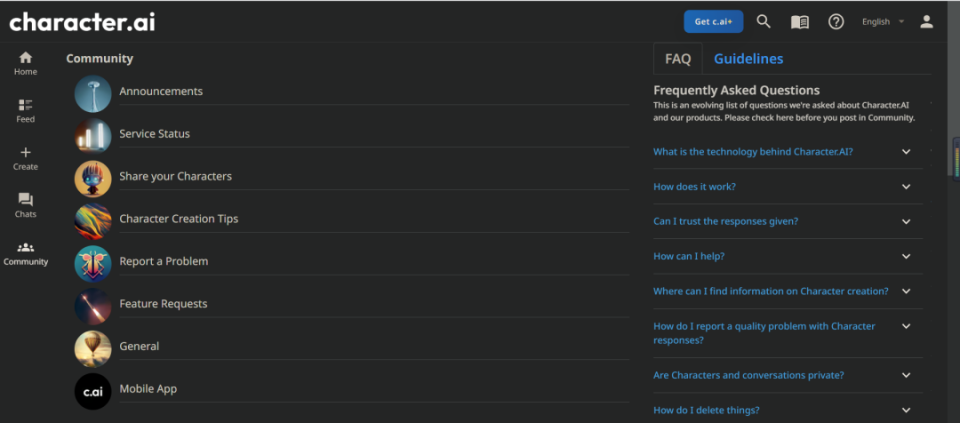Select the Create plus icon

(25, 159)
